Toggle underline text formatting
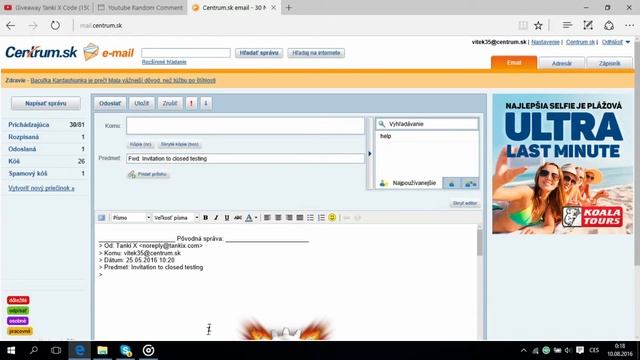The height and width of the screenshot is (360, 640). pos(227,218)
